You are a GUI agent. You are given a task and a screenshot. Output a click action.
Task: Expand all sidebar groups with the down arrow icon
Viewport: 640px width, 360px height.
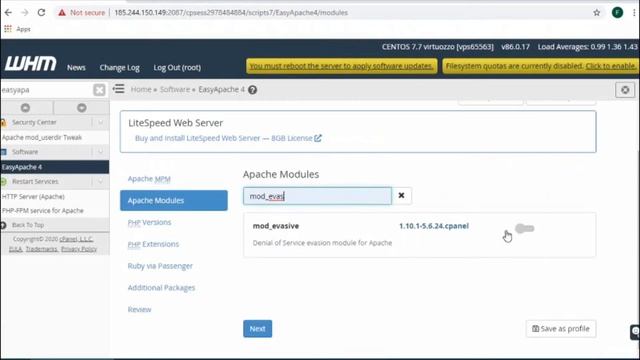(82, 108)
